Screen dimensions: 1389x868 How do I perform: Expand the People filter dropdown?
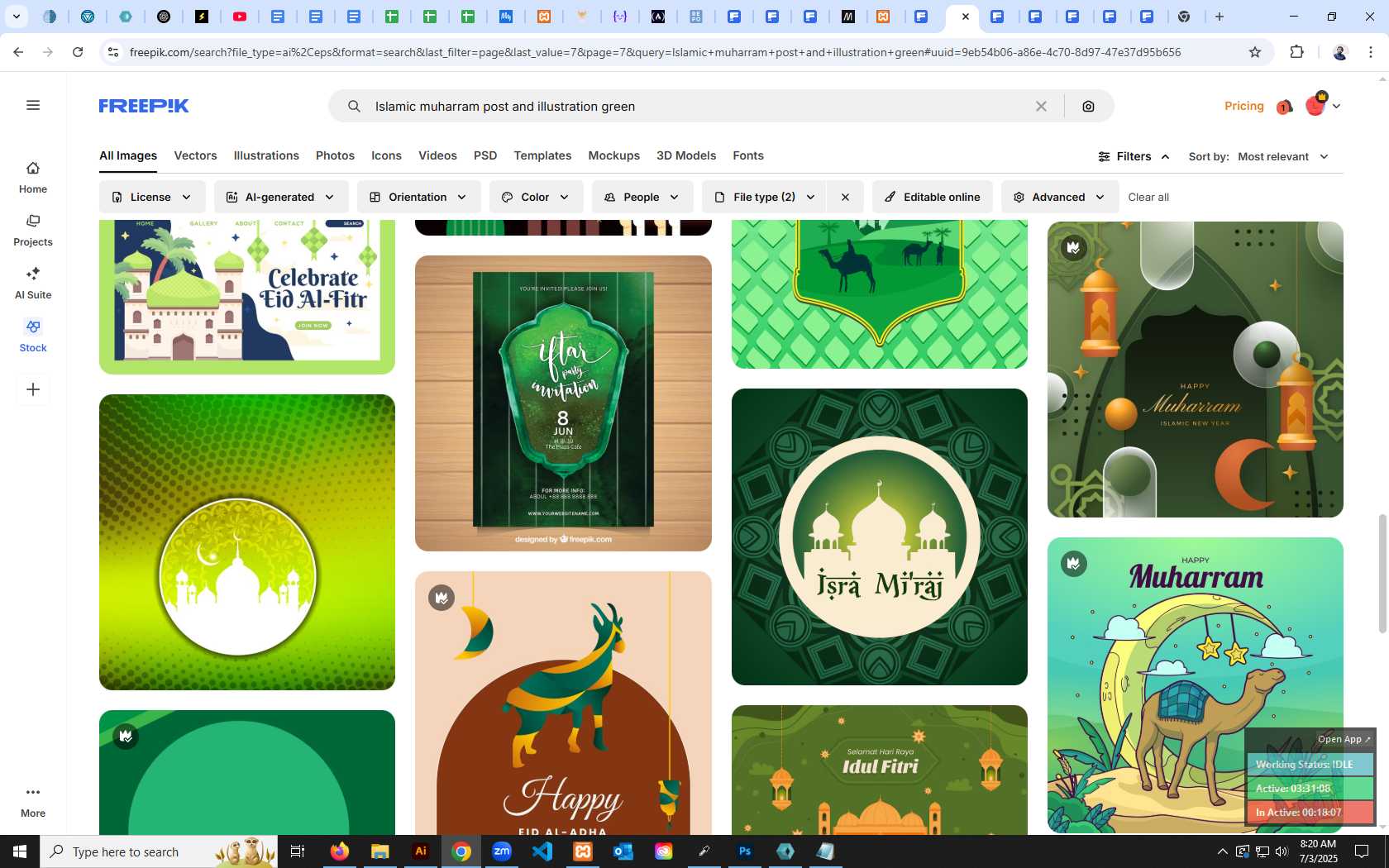(642, 197)
